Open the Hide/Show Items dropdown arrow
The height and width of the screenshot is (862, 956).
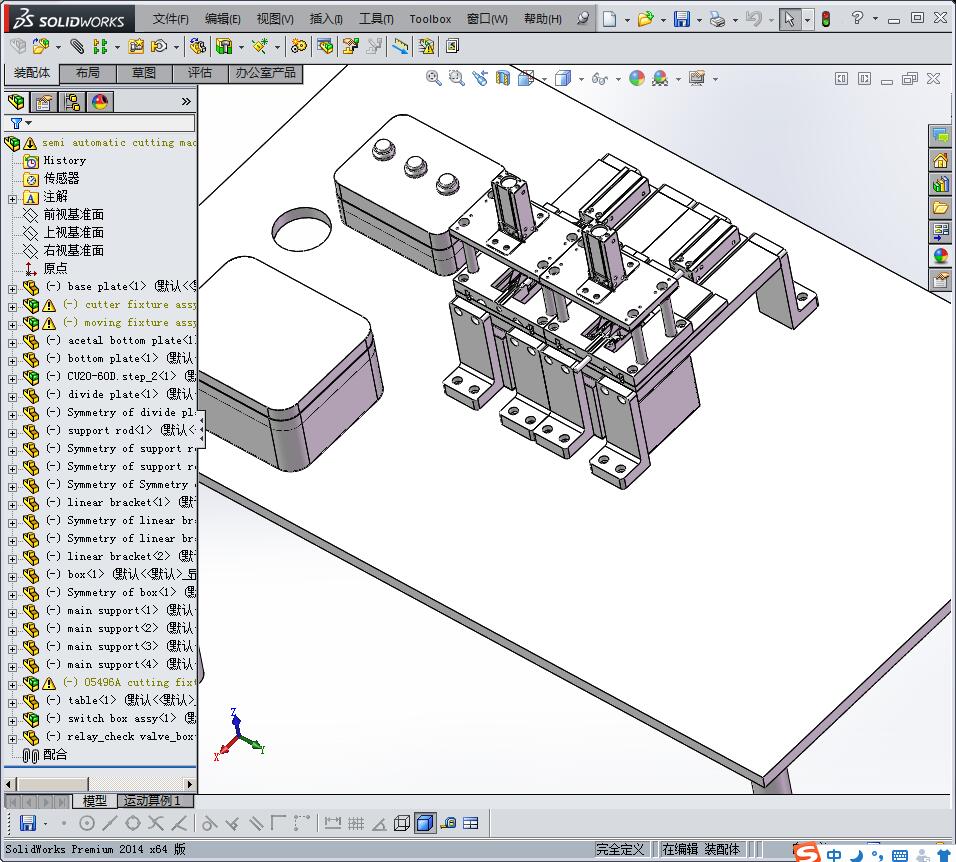pyautogui.click(x=619, y=79)
